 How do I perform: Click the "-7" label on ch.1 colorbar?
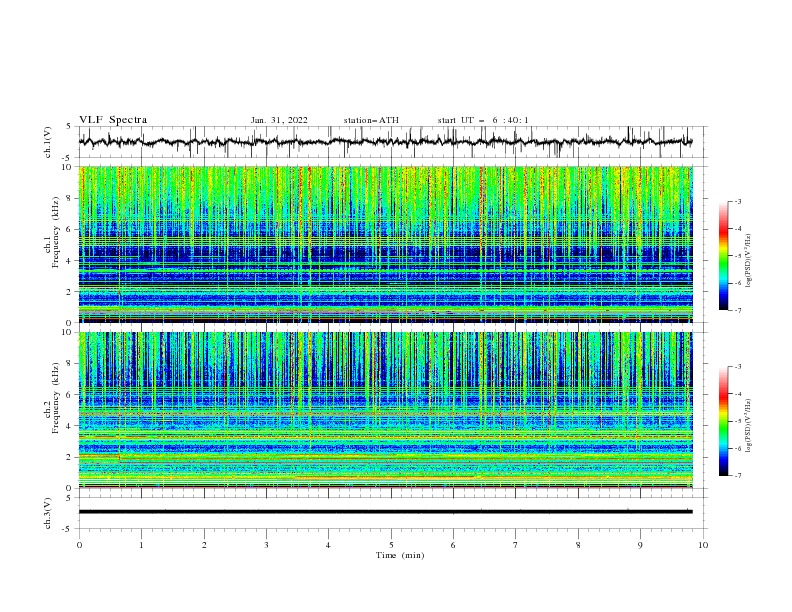pyautogui.click(x=737, y=310)
